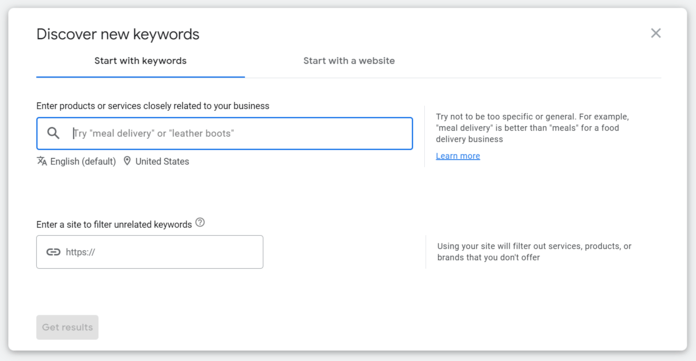Click the magnifier search icon

click(x=53, y=133)
